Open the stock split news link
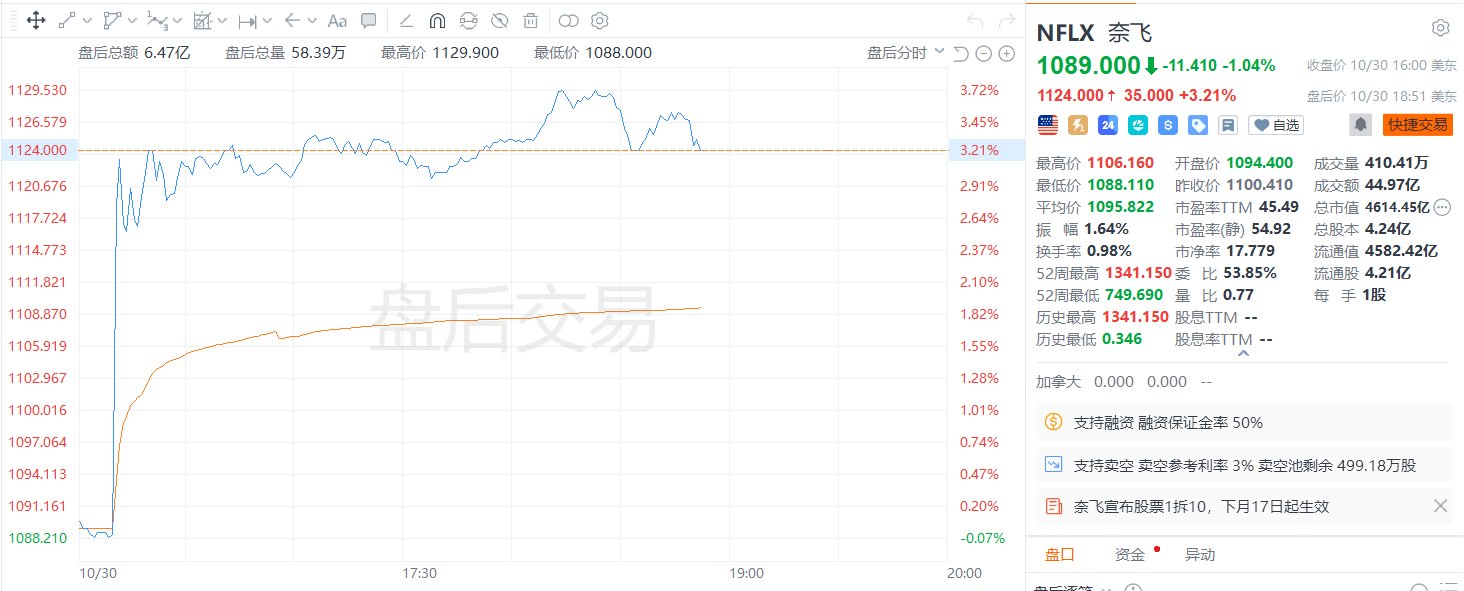Image resolution: width=1464 pixels, height=591 pixels. point(1201,506)
